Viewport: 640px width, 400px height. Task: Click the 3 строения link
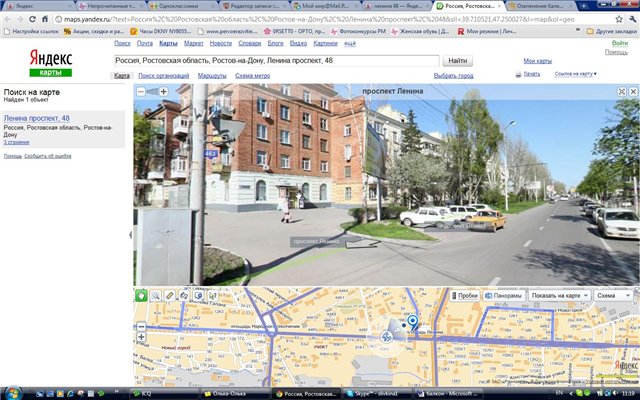16,142
